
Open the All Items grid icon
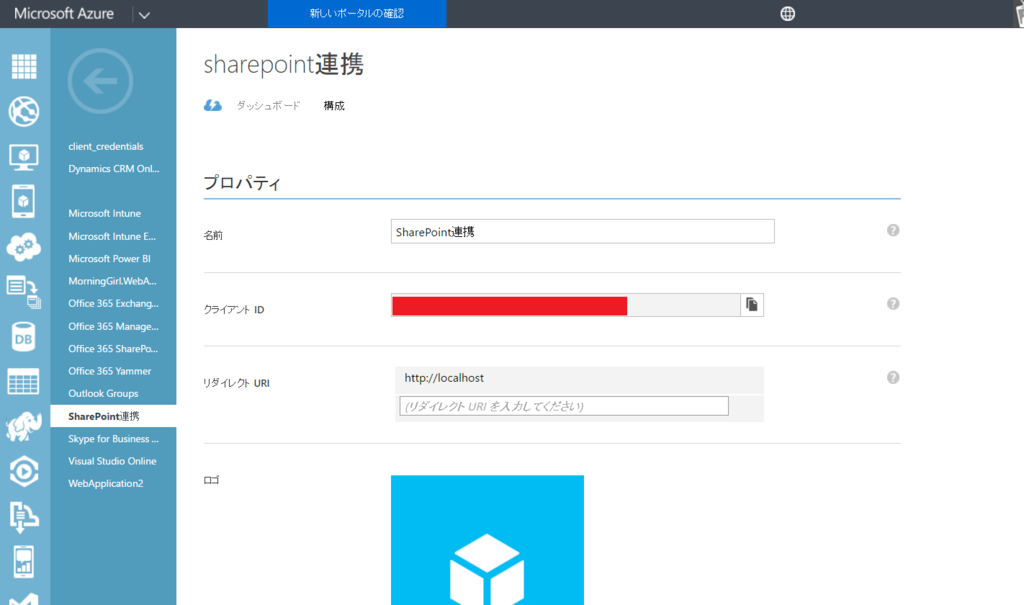click(24, 66)
